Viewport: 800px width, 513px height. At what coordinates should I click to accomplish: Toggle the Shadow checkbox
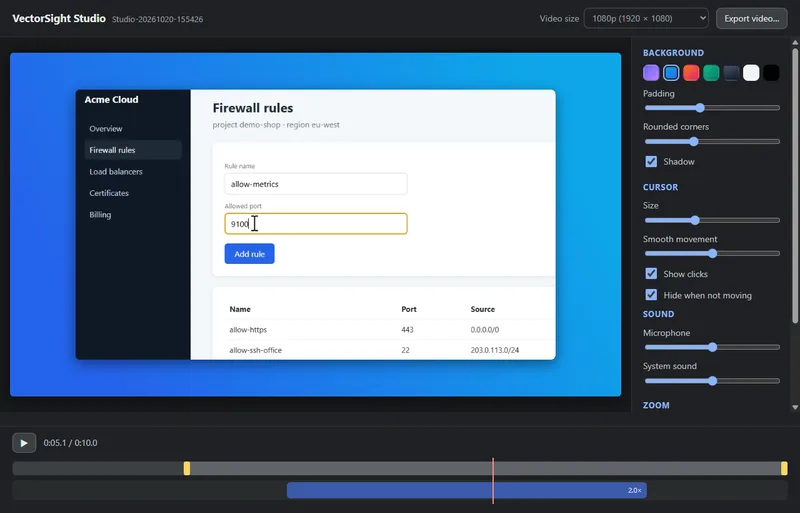point(651,161)
